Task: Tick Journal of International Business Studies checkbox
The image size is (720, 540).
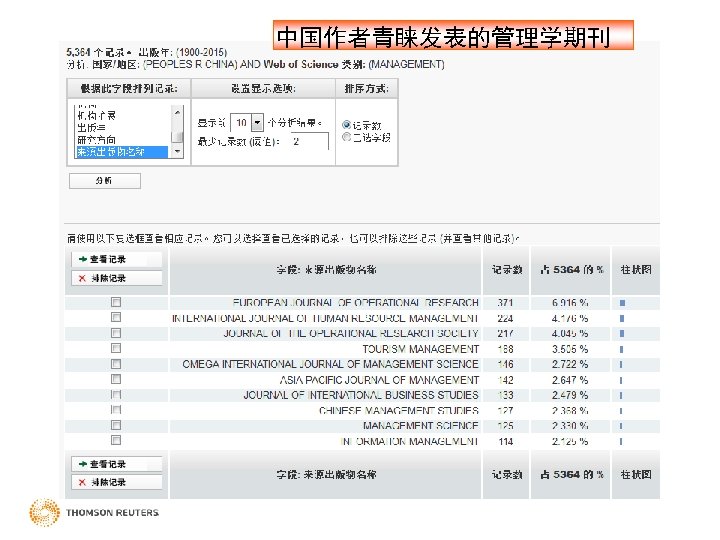Action: coord(116,394)
